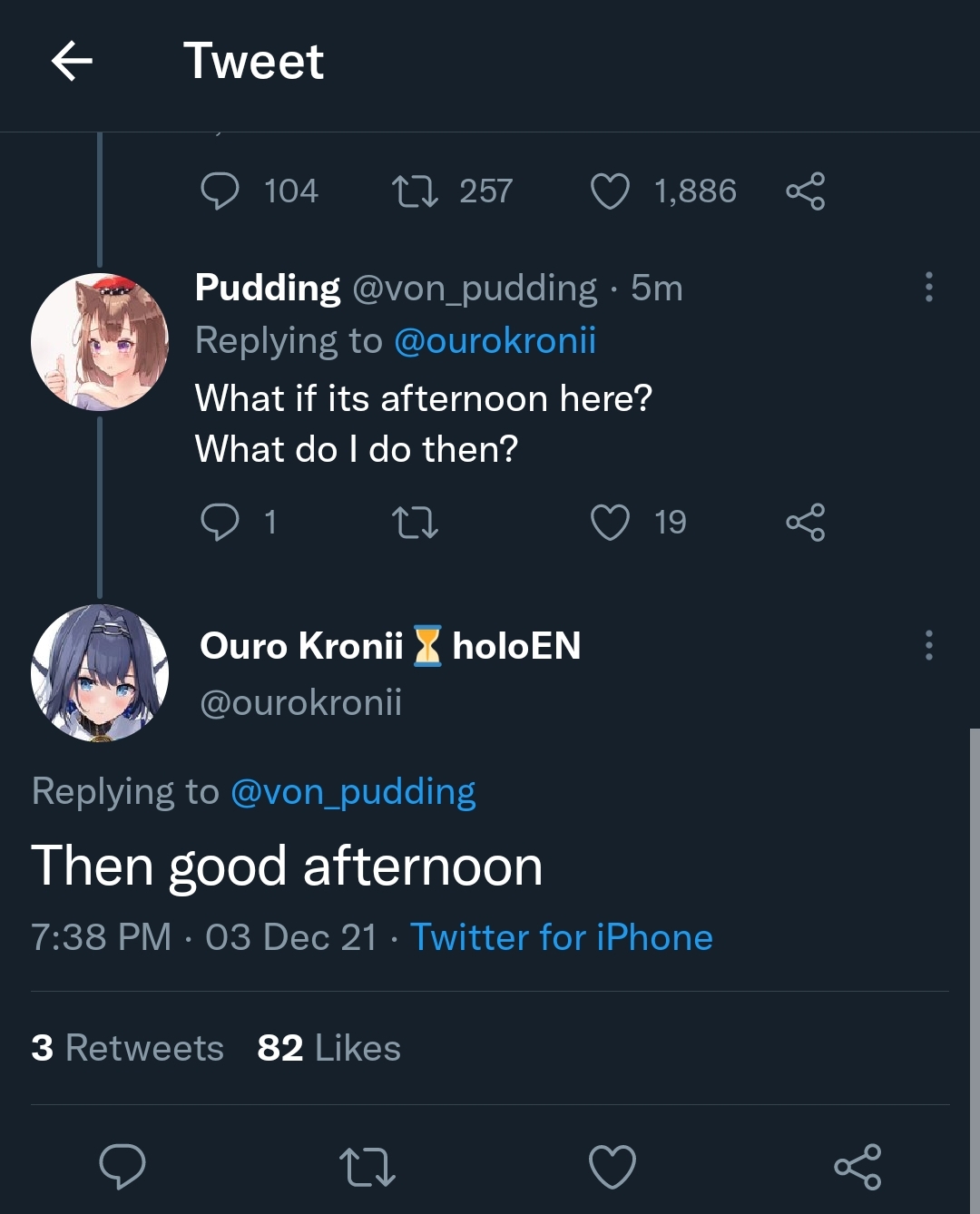Open more options for Ouro Kronii's tweet
The height and width of the screenshot is (1214, 980).
tap(928, 645)
